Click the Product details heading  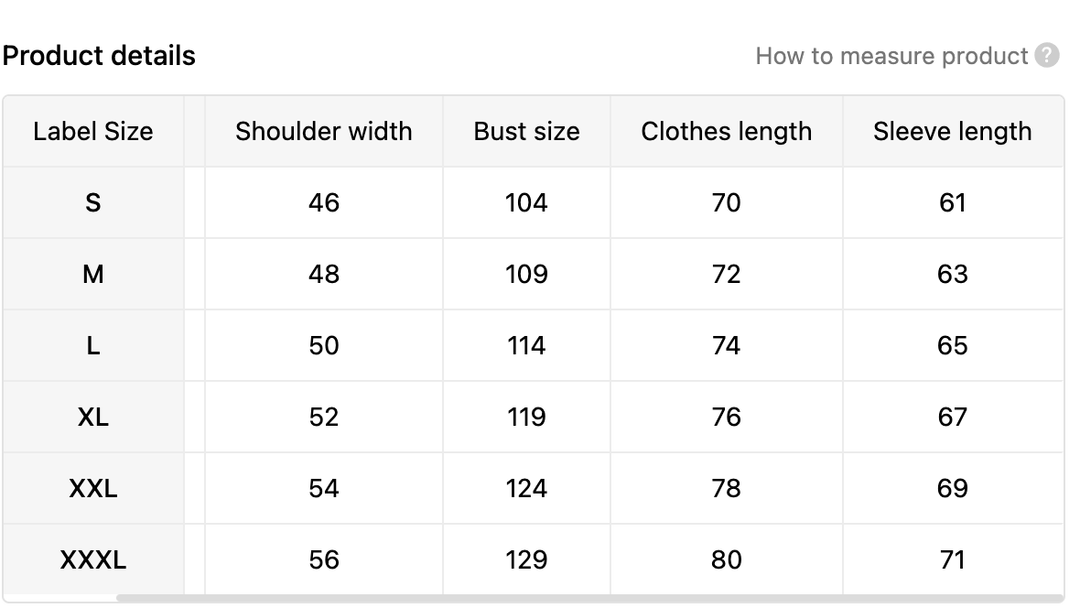(99, 56)
